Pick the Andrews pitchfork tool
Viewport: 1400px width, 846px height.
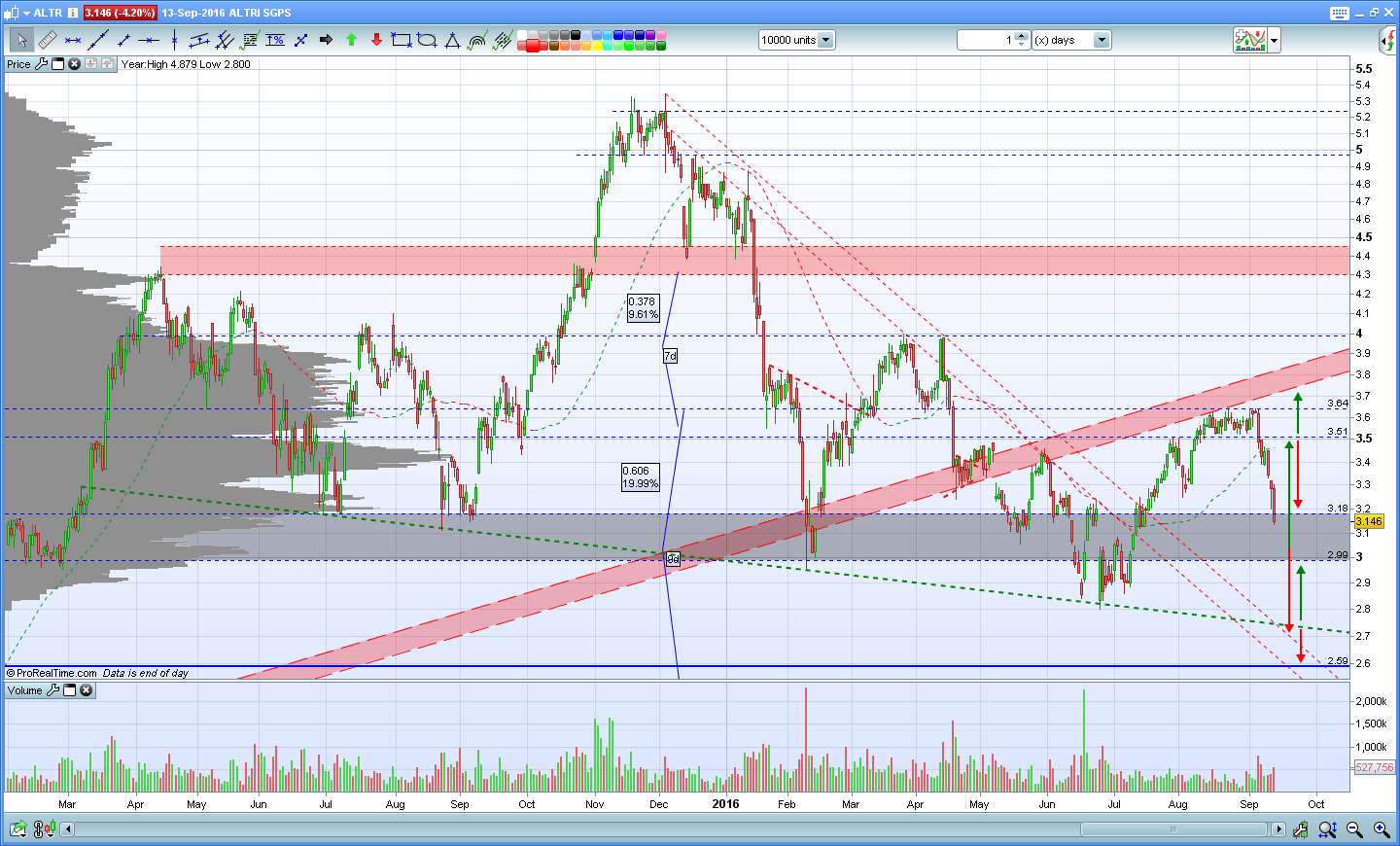pyautogui.click(x=225, y=40)
